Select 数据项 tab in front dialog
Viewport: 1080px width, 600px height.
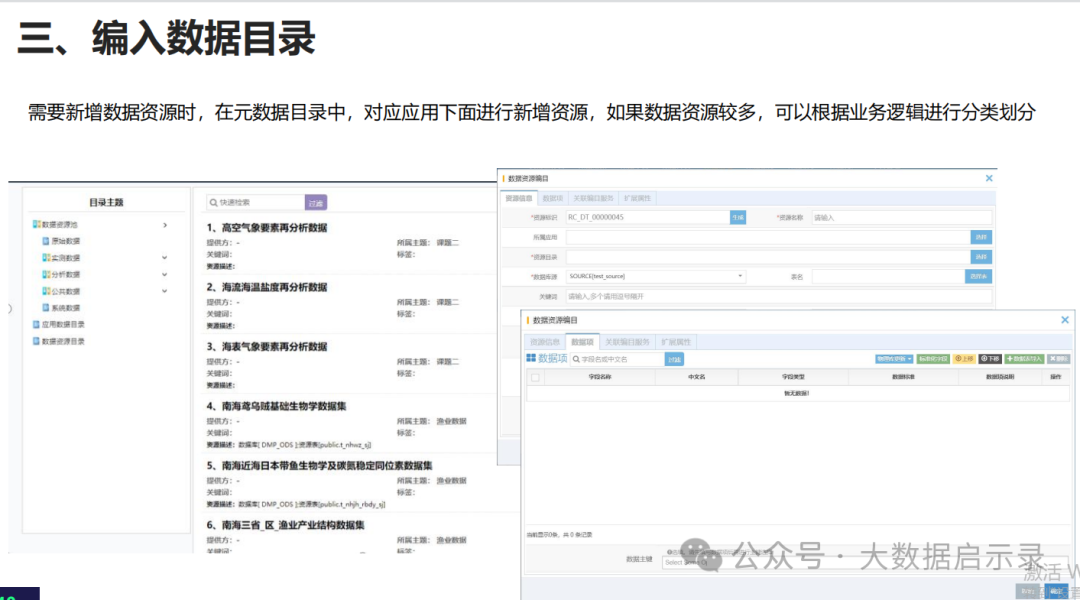coord(582,342)
